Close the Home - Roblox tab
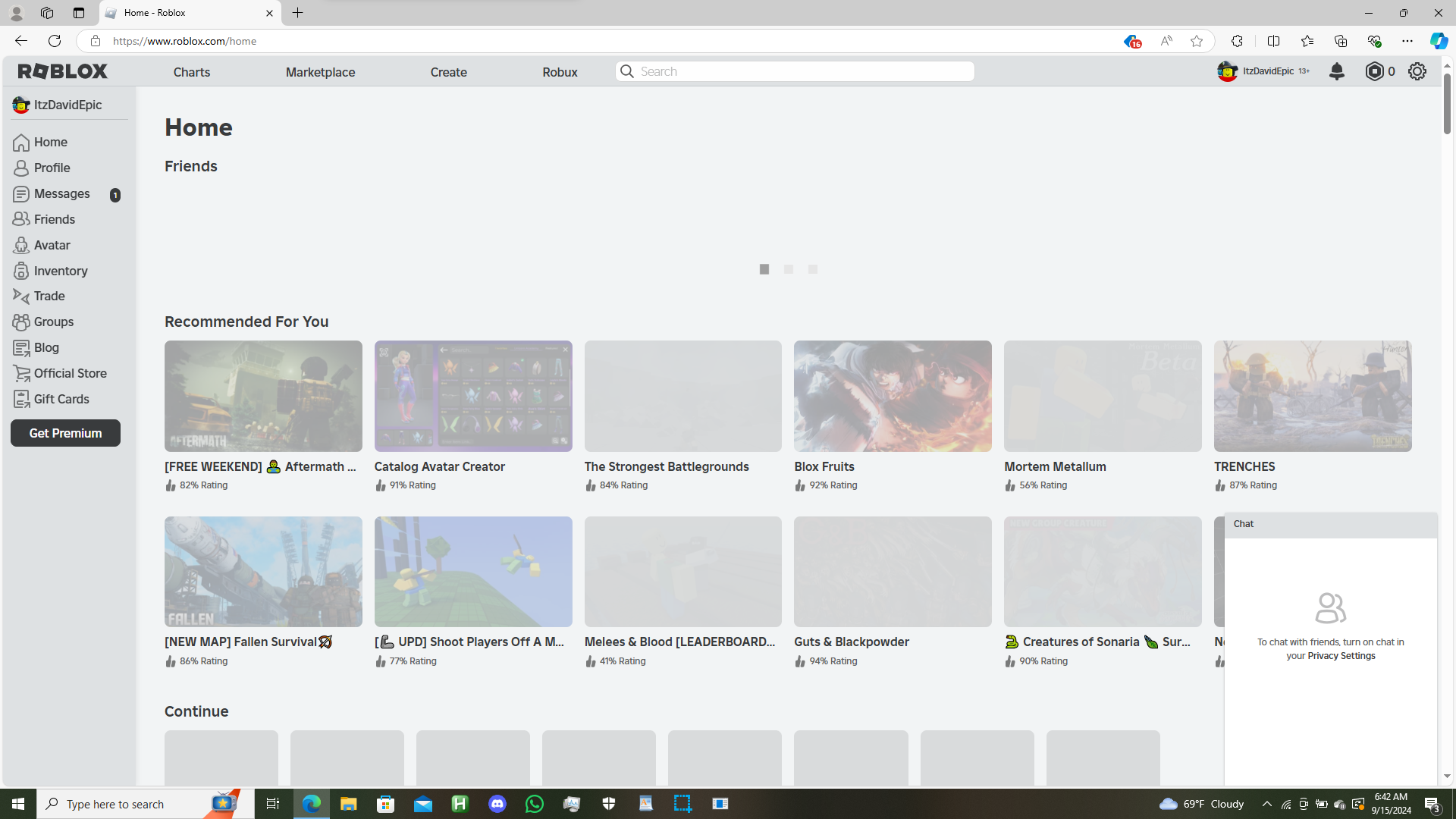 pyautogui.click(x=269, y=13)
